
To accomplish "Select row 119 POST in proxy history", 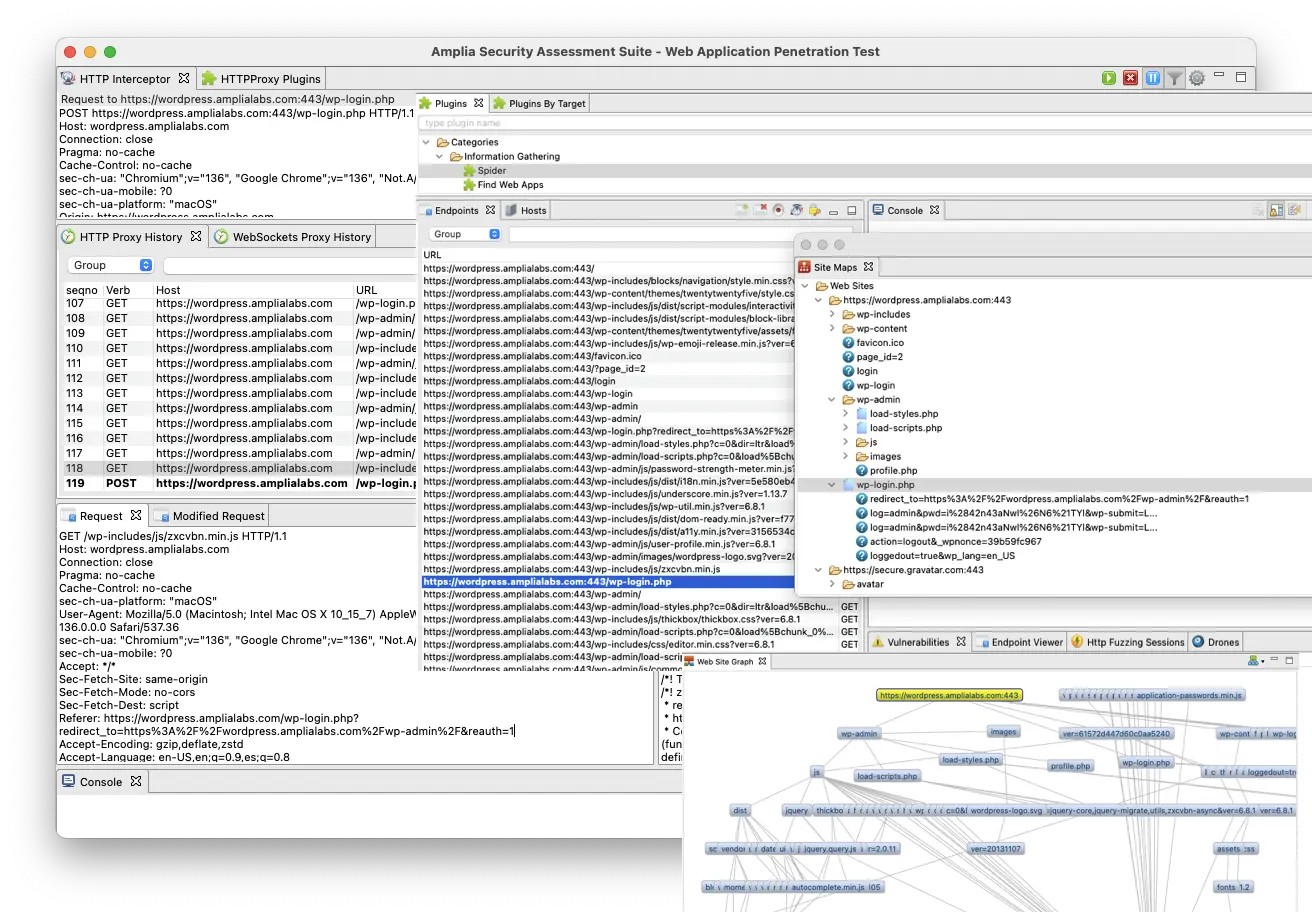I will [236, 483].
